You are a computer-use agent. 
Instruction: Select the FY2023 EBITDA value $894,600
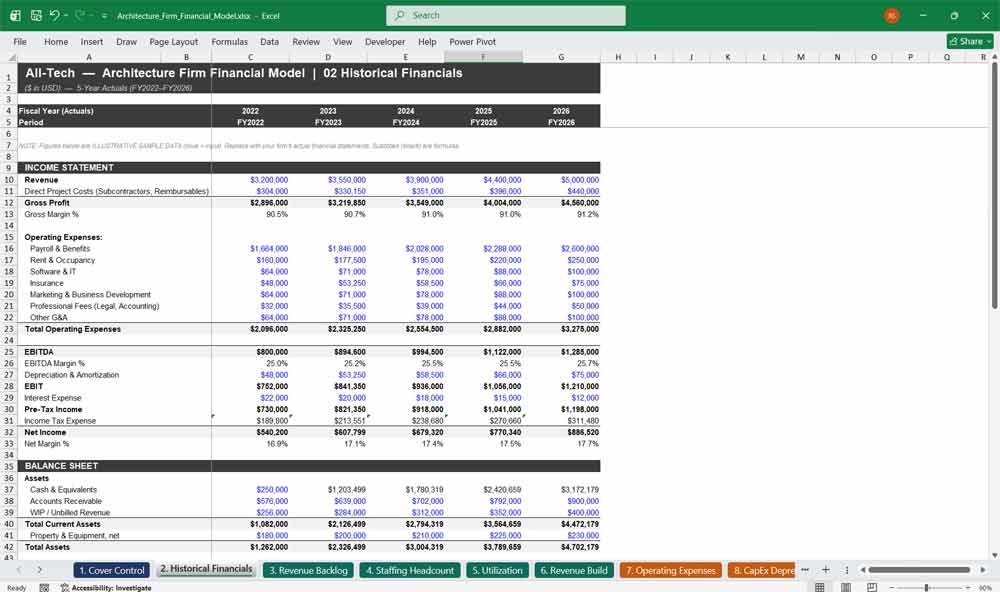[x=328, y=352]
